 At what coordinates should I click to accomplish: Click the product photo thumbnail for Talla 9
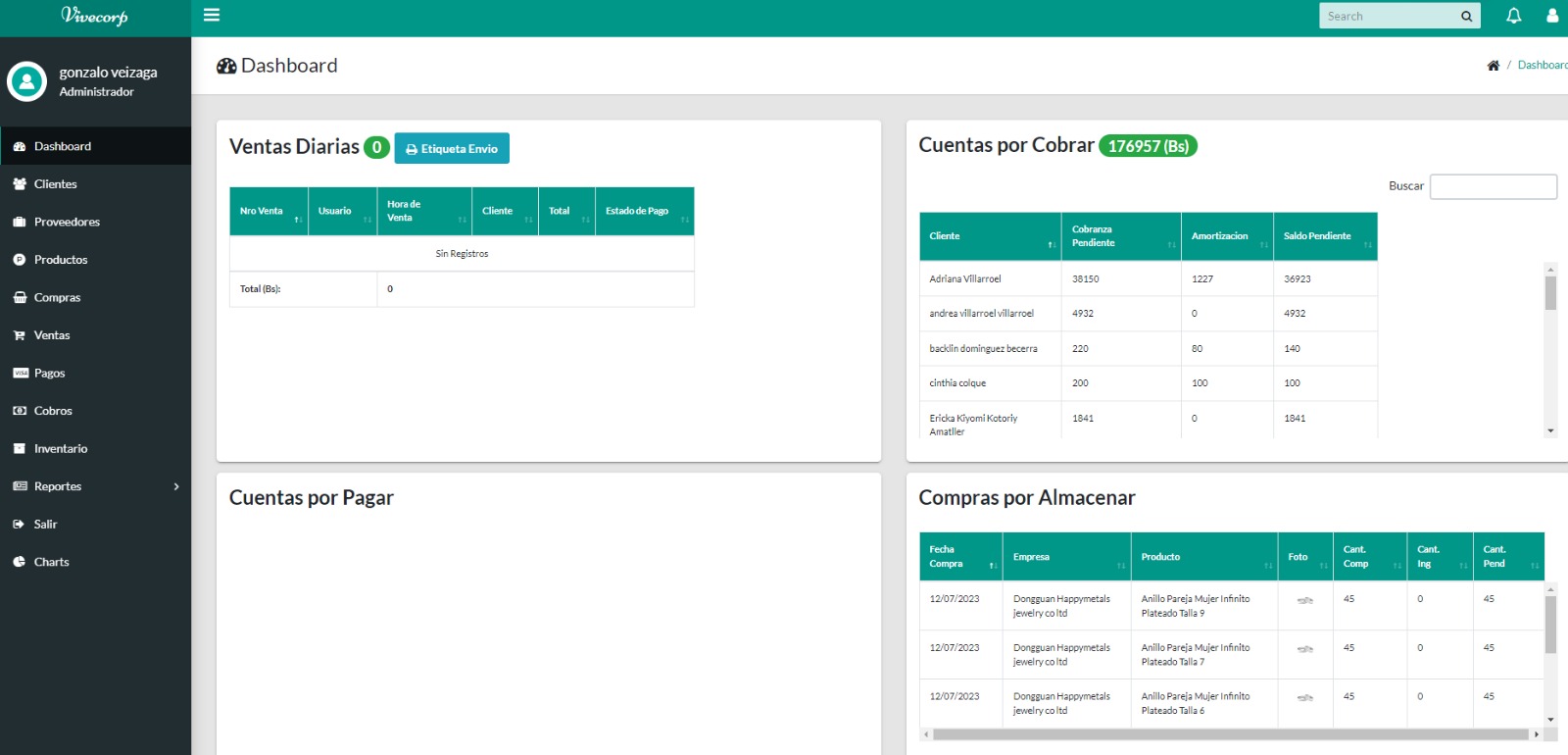[x=1304, y=600]
